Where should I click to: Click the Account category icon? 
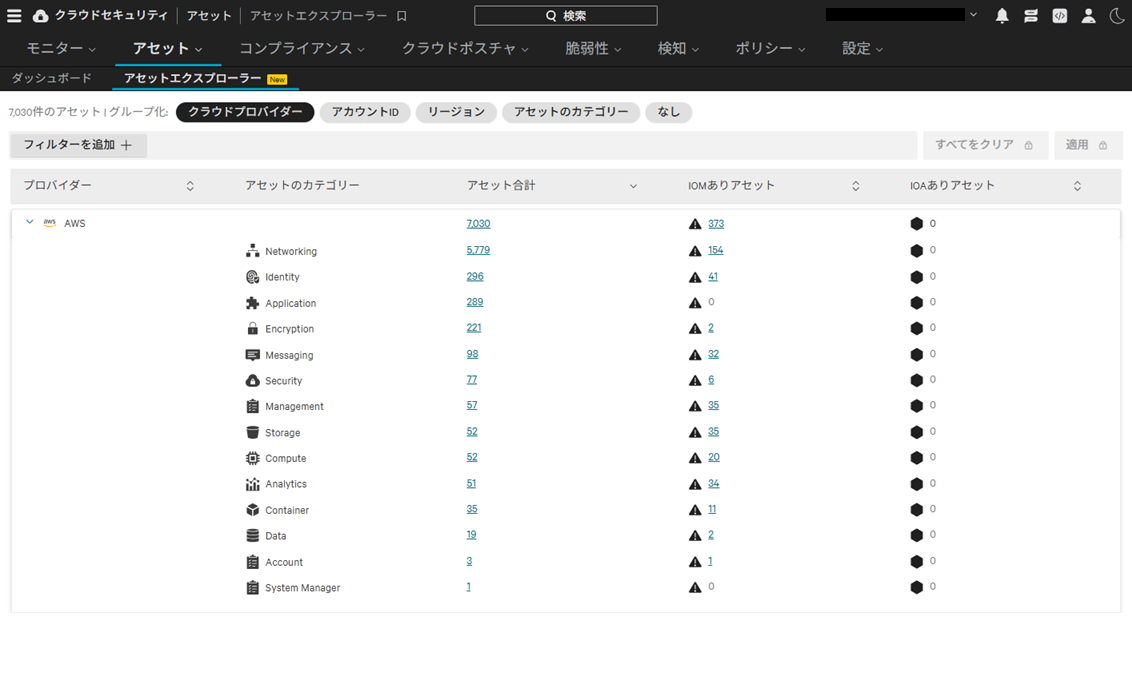pos(253,562)
